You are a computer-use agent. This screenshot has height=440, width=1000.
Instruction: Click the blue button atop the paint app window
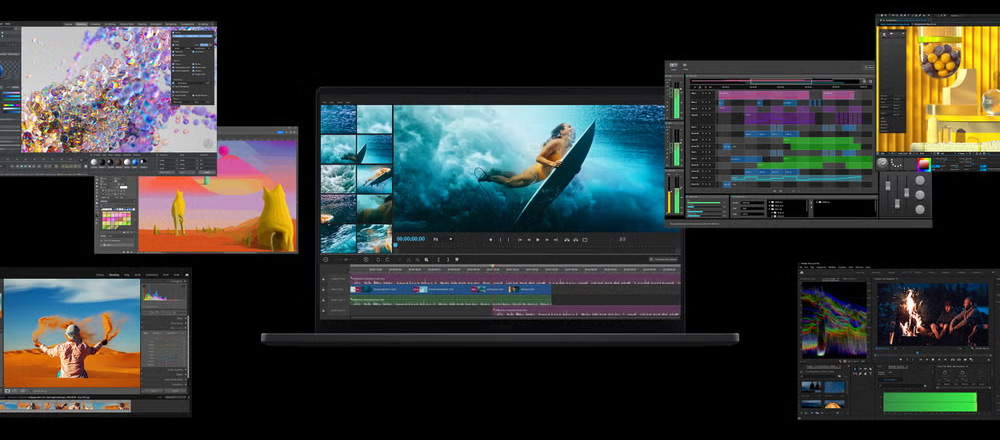click(280, 132)
